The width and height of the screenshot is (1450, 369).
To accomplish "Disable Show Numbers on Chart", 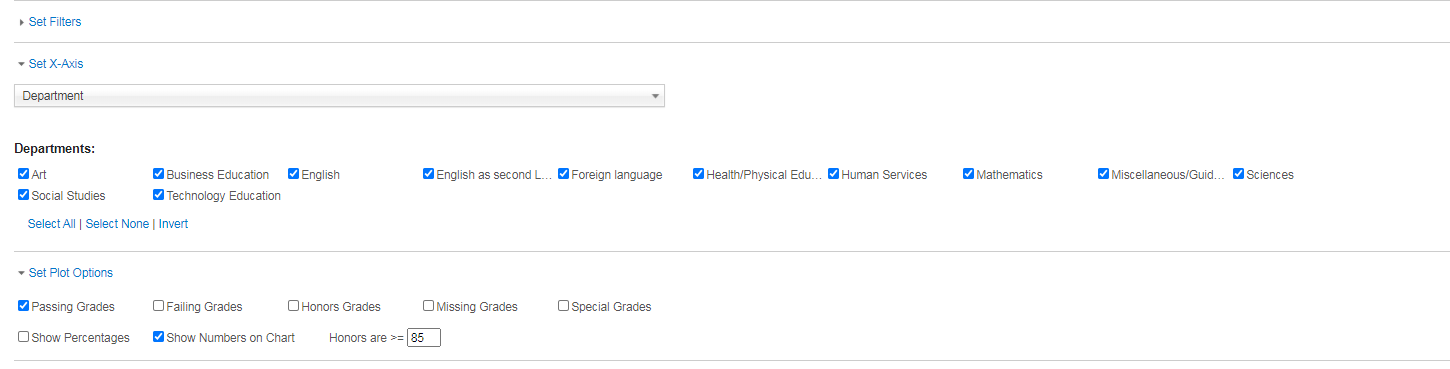I will point(159,337).
